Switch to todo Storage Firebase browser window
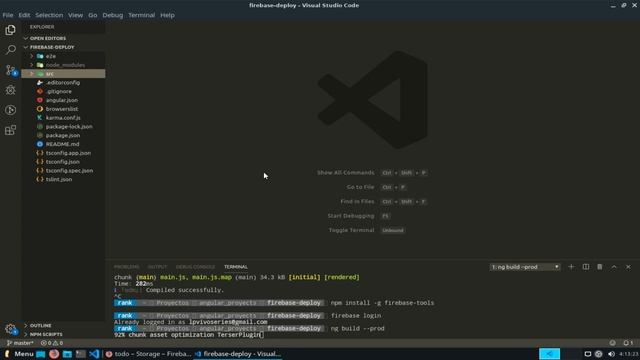Viewport: 640px width, 360px height. [148, 354]
